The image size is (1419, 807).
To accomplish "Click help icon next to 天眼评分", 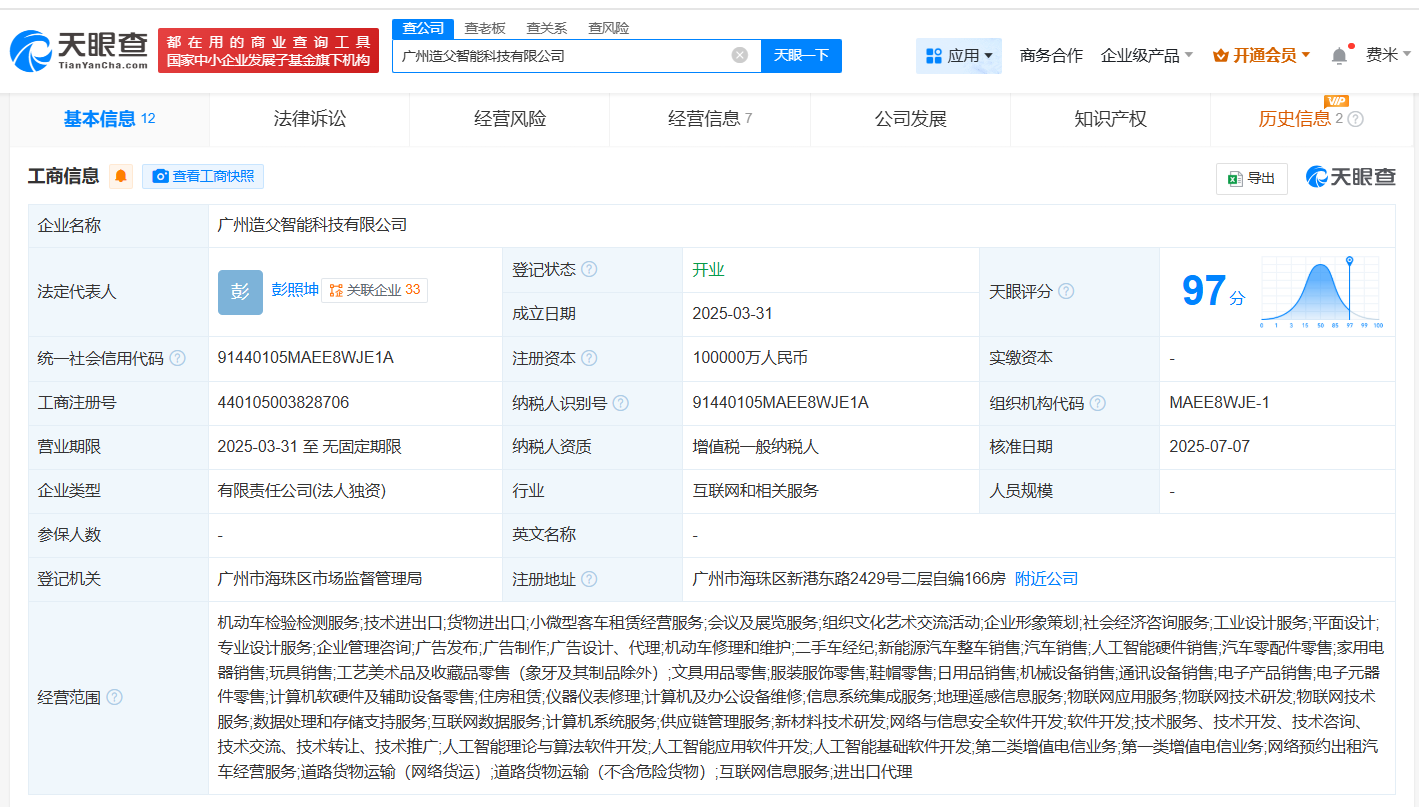I will (x=1066, y=292).
